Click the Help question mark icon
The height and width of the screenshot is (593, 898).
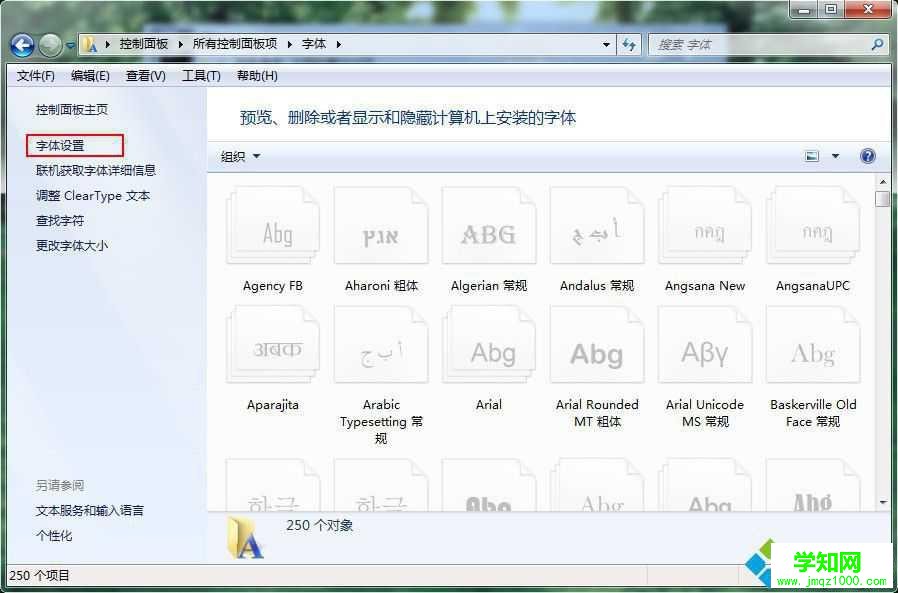(867, 156)
